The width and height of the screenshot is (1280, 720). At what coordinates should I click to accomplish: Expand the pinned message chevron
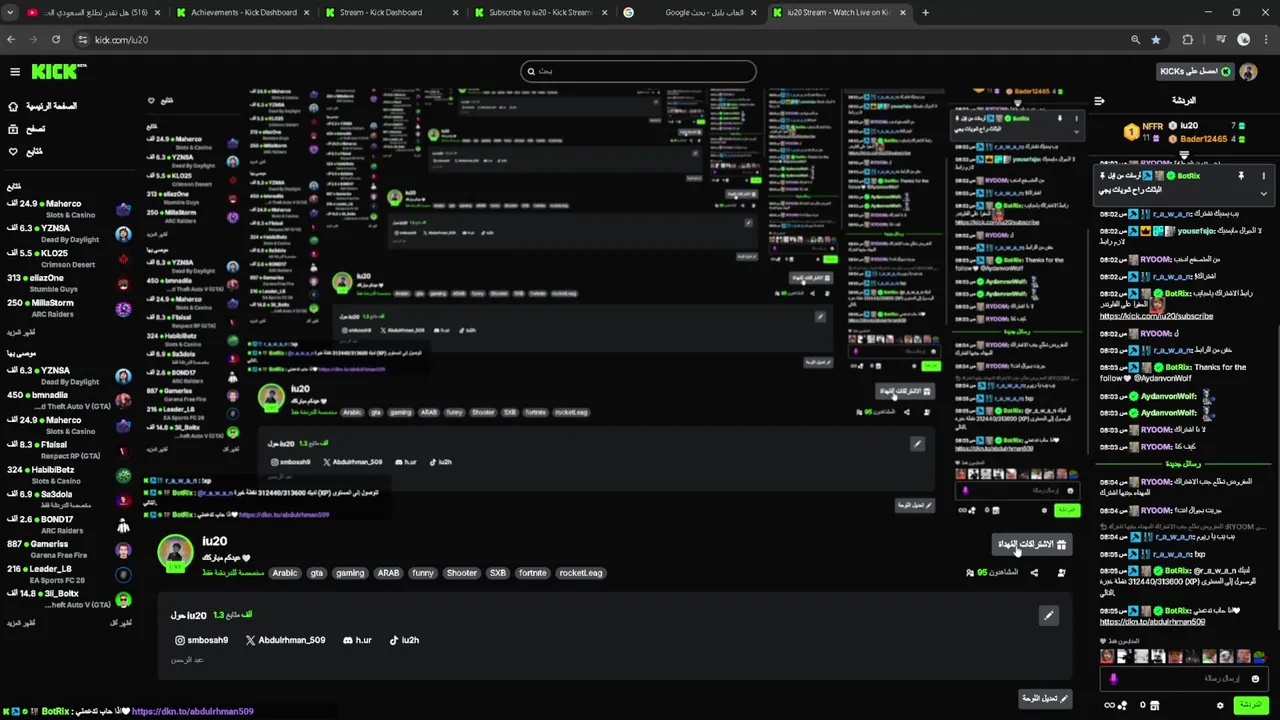[1263, 193]
